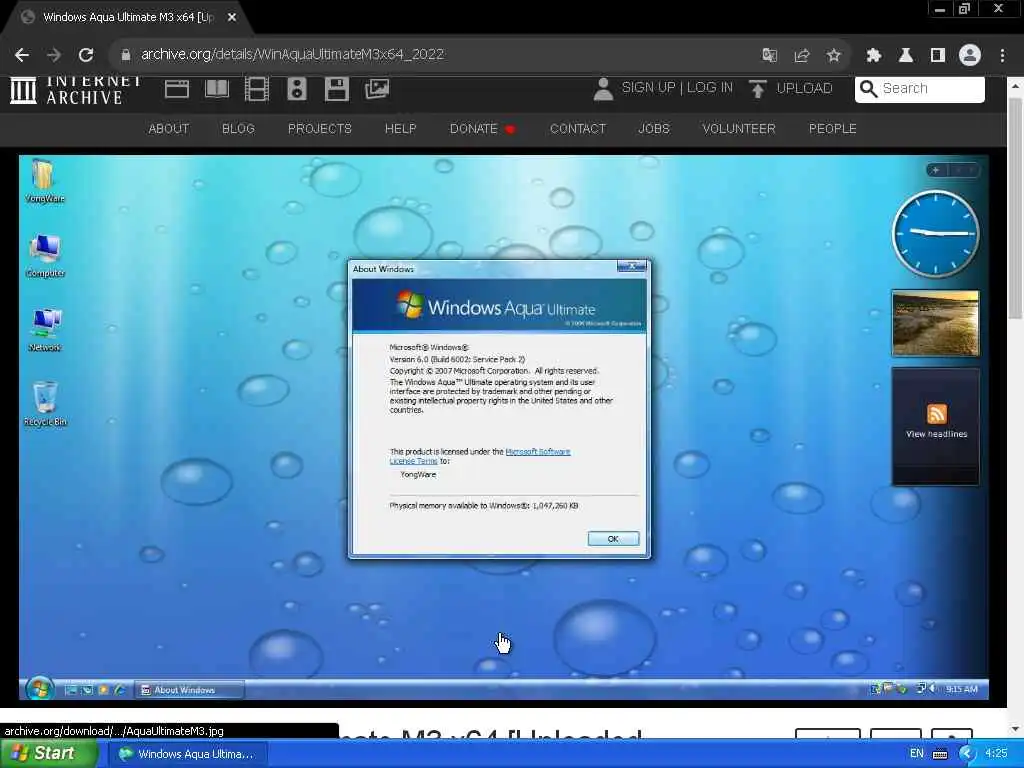Viewport: 1024px width, 768px height.
Task: Open the Web archive icon
Action: [x=176, y=89]
